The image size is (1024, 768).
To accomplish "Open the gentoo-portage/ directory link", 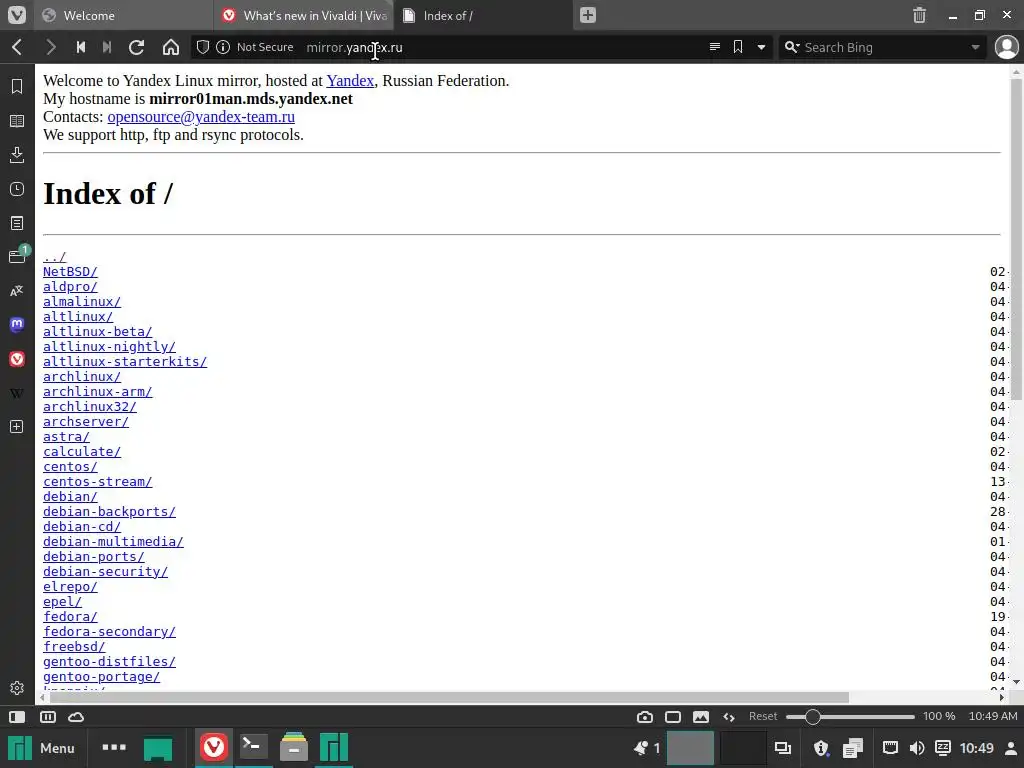I will click(101, 677).
